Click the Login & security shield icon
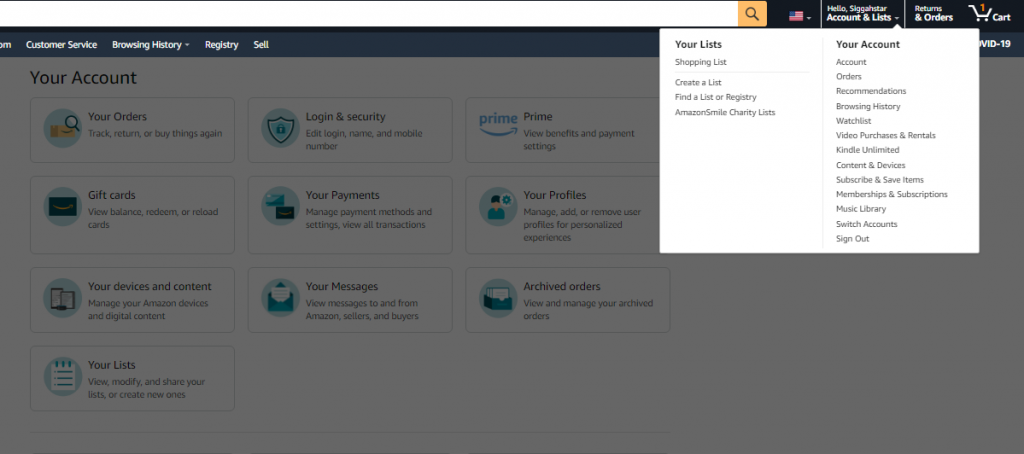Image resolution: width=1024 pixels, height=454 pixels. click(281, 128)
